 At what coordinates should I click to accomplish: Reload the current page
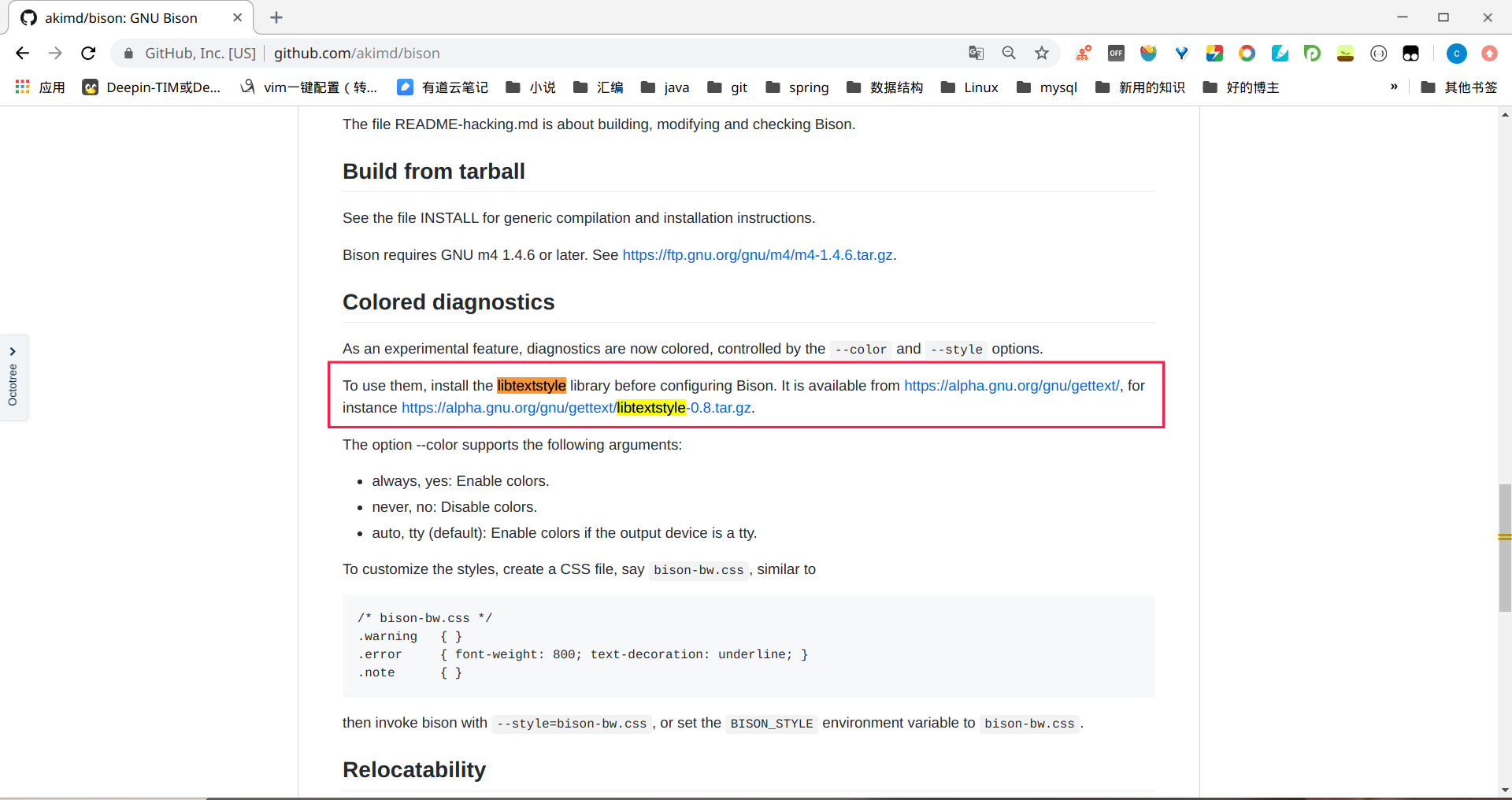pos(88,53)
